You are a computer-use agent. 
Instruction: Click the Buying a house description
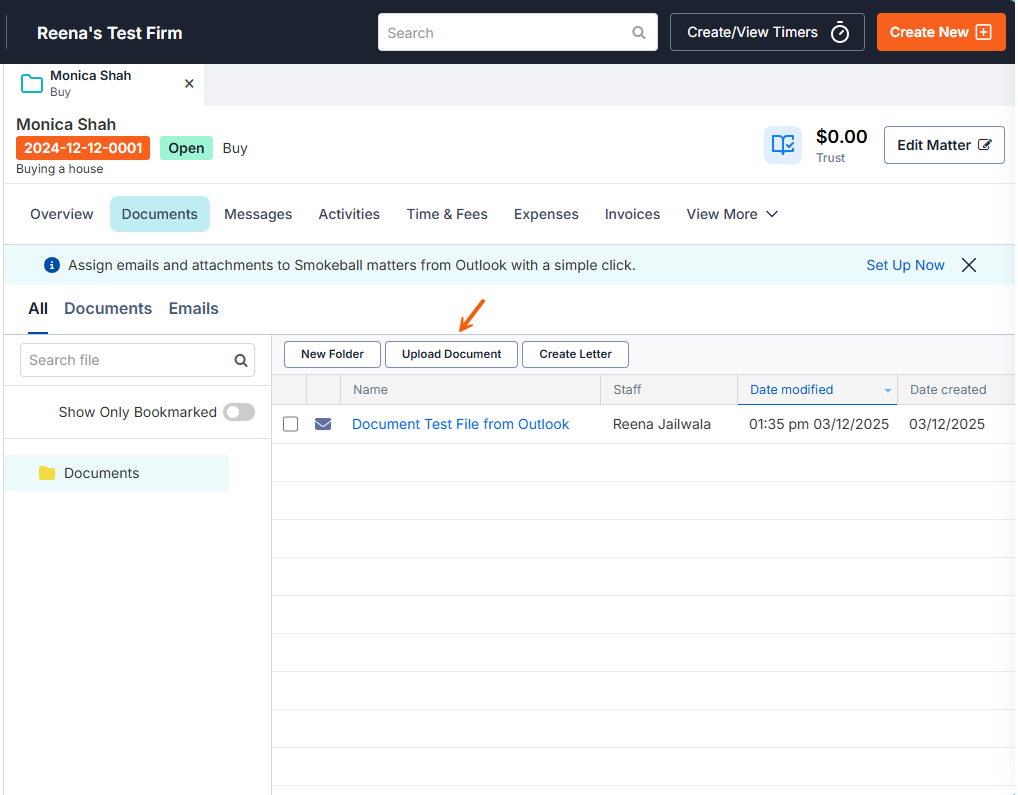coord(60,169)
